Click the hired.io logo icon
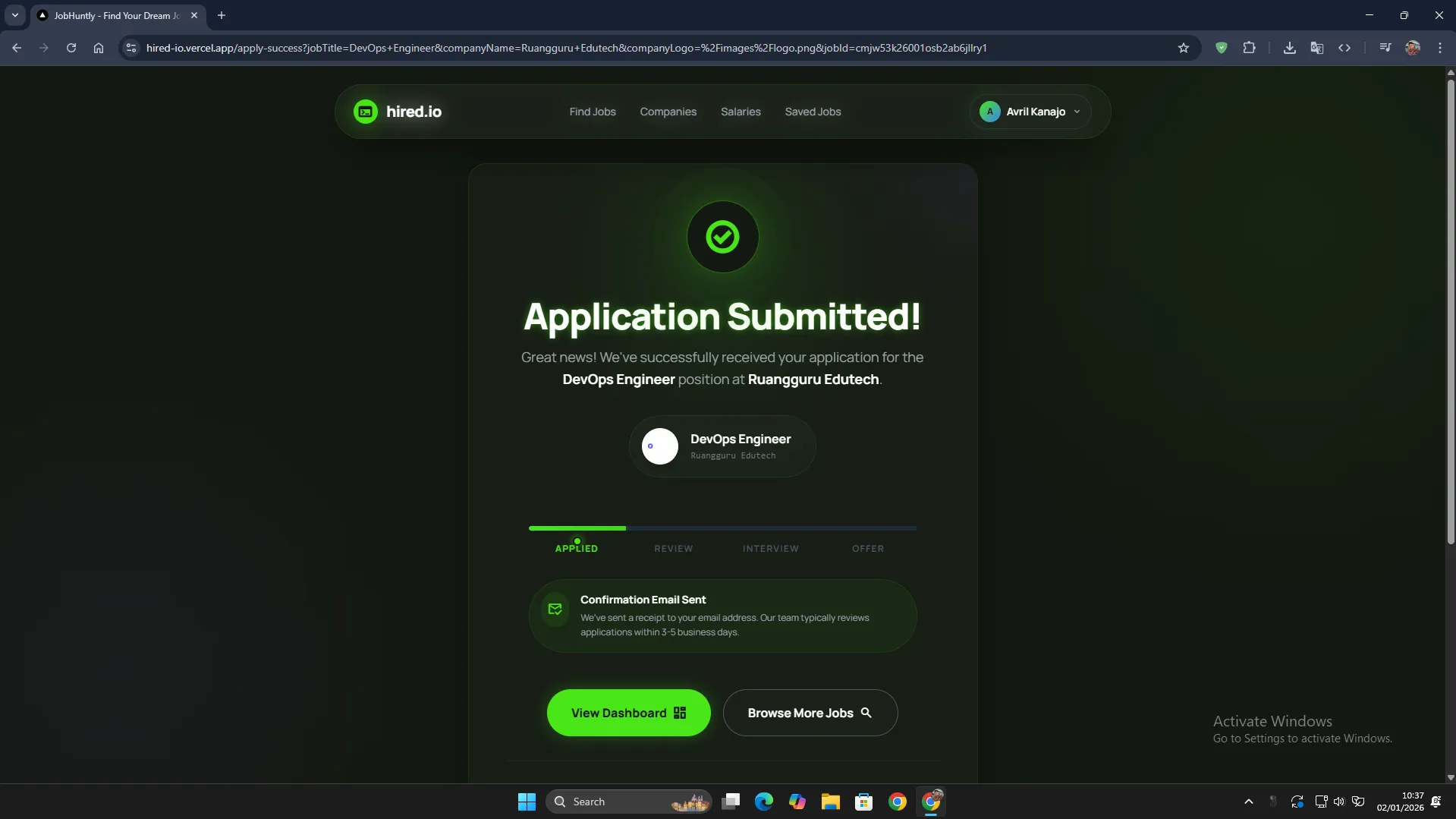The image size is (1456, 819). 366,112
